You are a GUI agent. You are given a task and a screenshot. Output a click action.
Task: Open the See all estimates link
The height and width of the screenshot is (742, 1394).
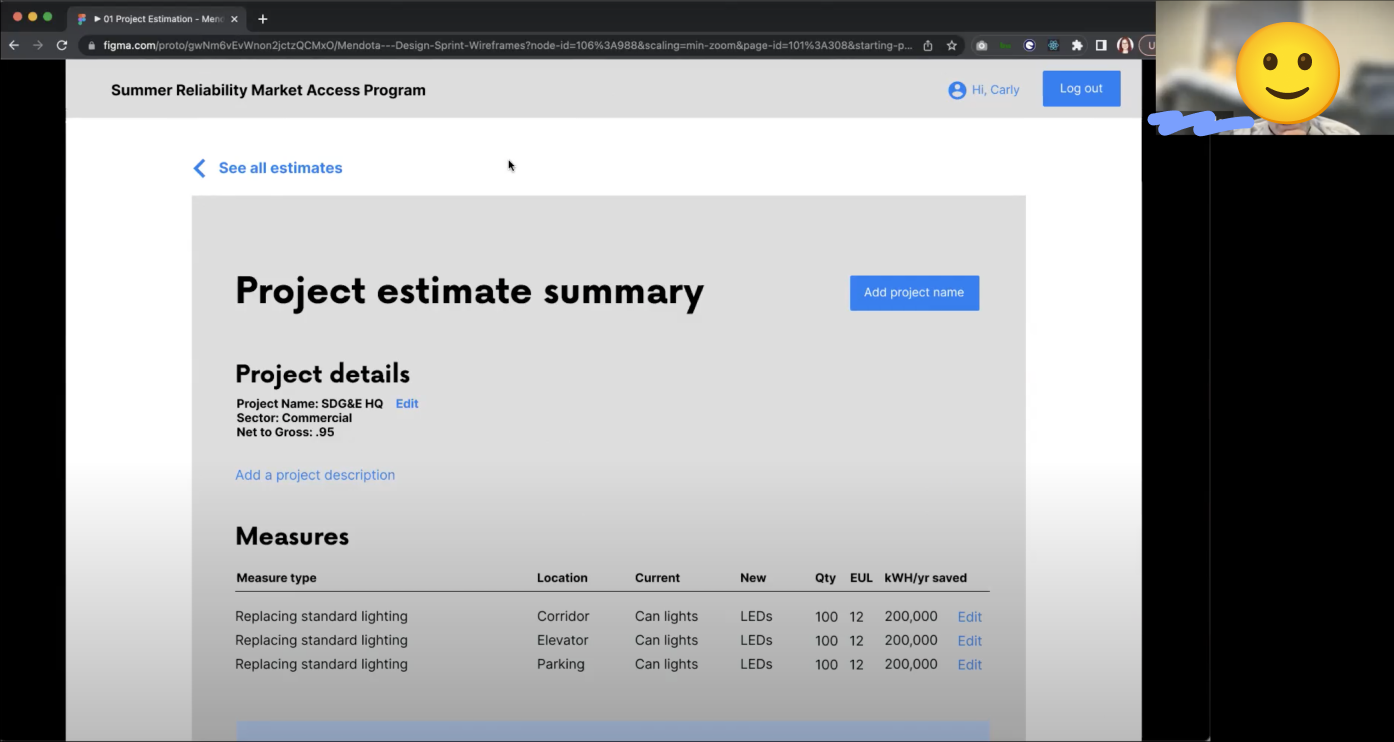click(280, 168)
